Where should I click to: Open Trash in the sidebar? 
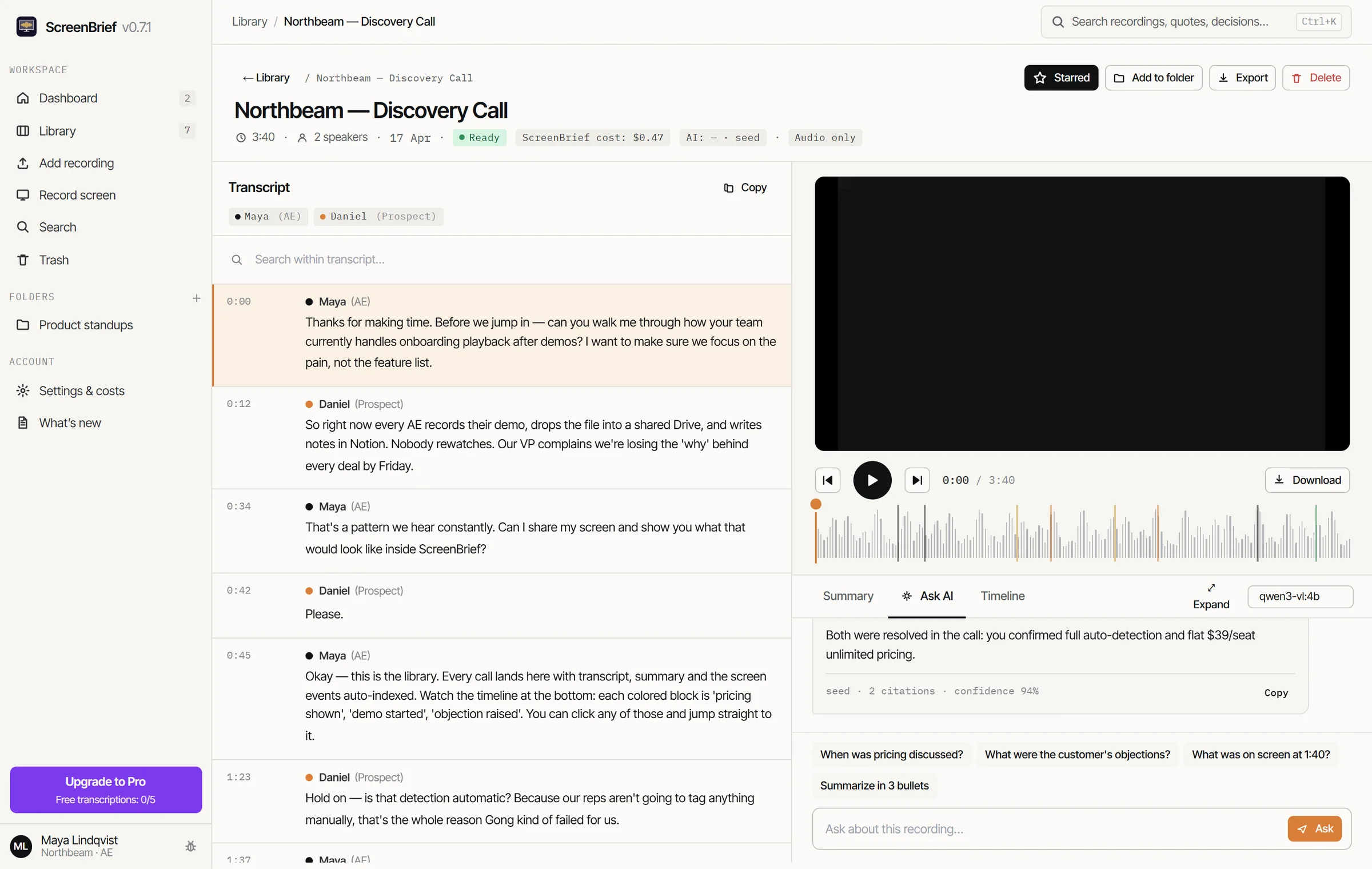click(x=106, y=260)
